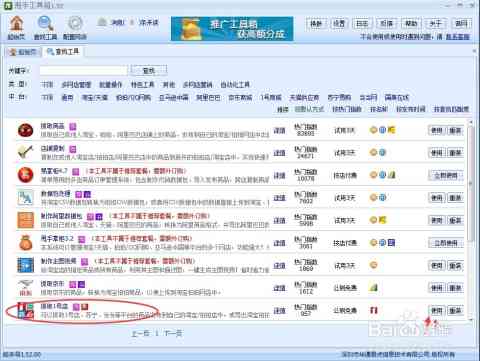Click 重装 button in the 1612 row
Screen dimensions: 480x361
[455, 288]
